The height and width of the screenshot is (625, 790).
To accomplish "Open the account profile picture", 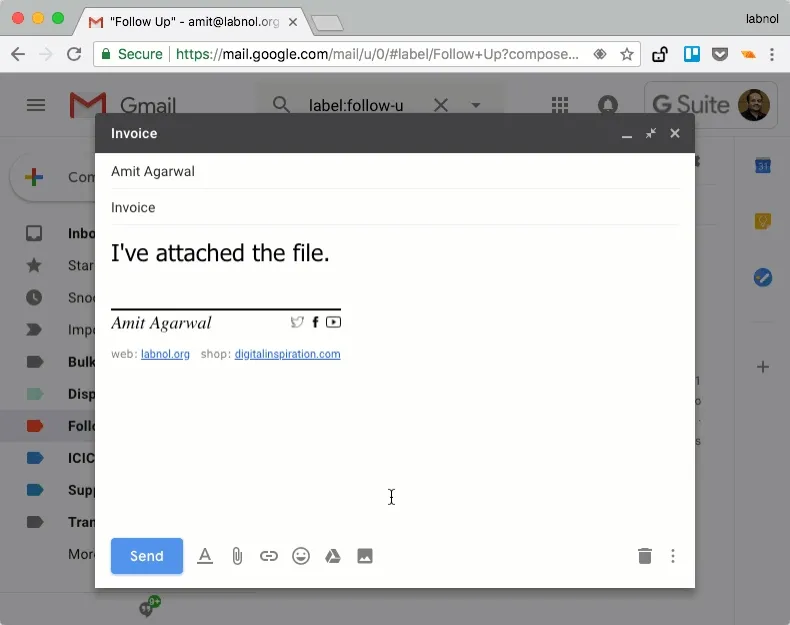I will 753,105.
